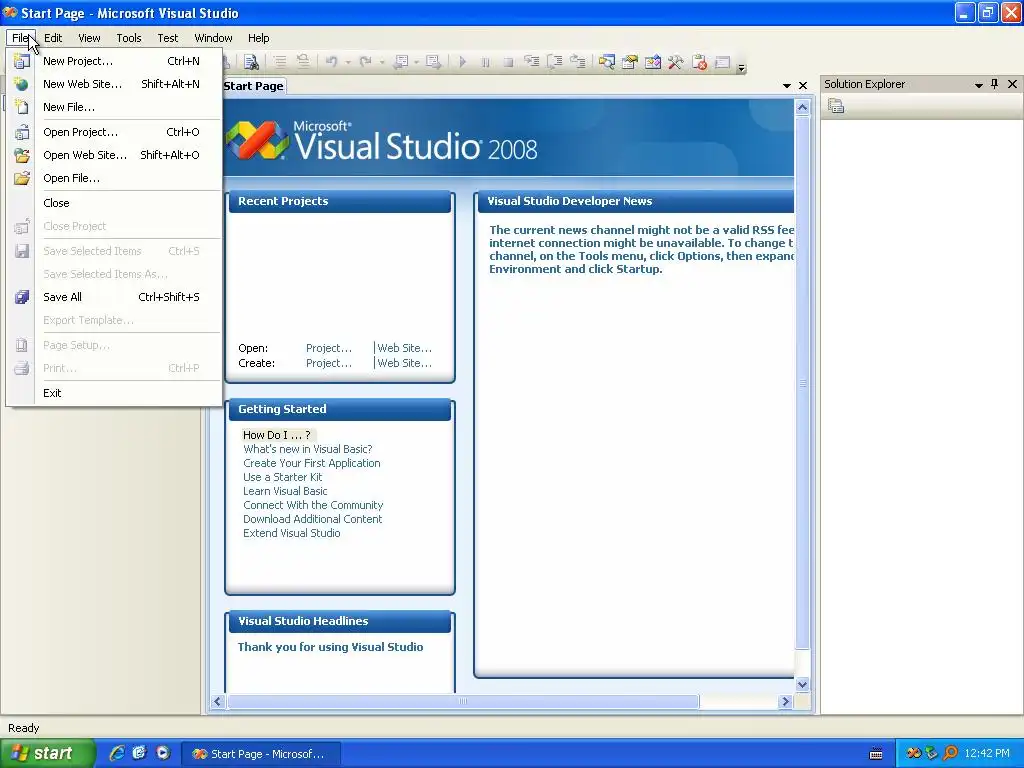Screen dimensions: 1024x768
Task: Click the Undo toolbar icon
Action: (332, 62)
